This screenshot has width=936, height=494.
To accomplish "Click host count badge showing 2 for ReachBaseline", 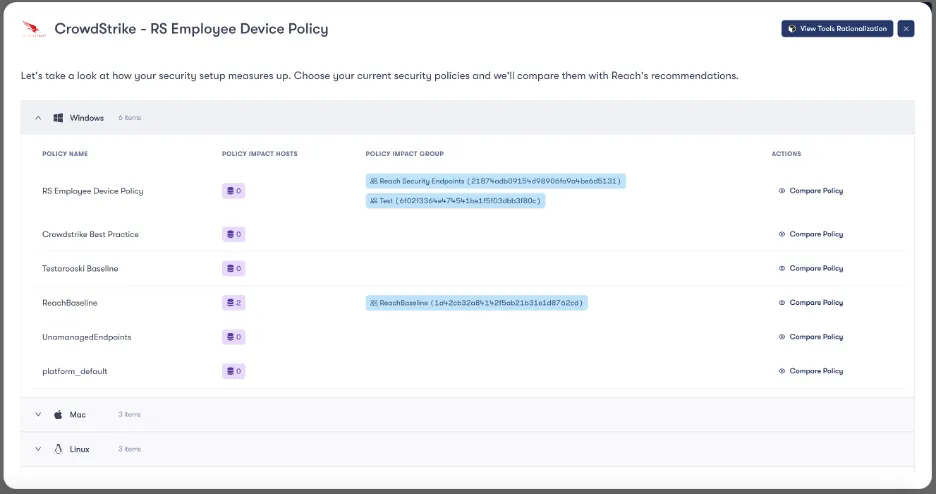I will (x=233, y=303).
